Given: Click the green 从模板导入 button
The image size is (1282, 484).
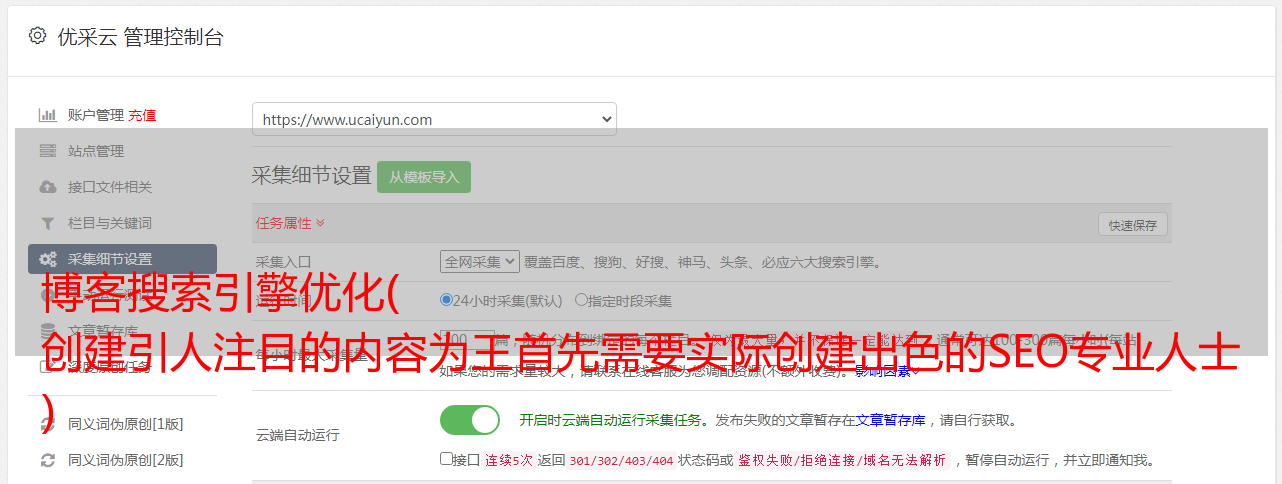Looking at the screenshot, I should click(424, 177).
